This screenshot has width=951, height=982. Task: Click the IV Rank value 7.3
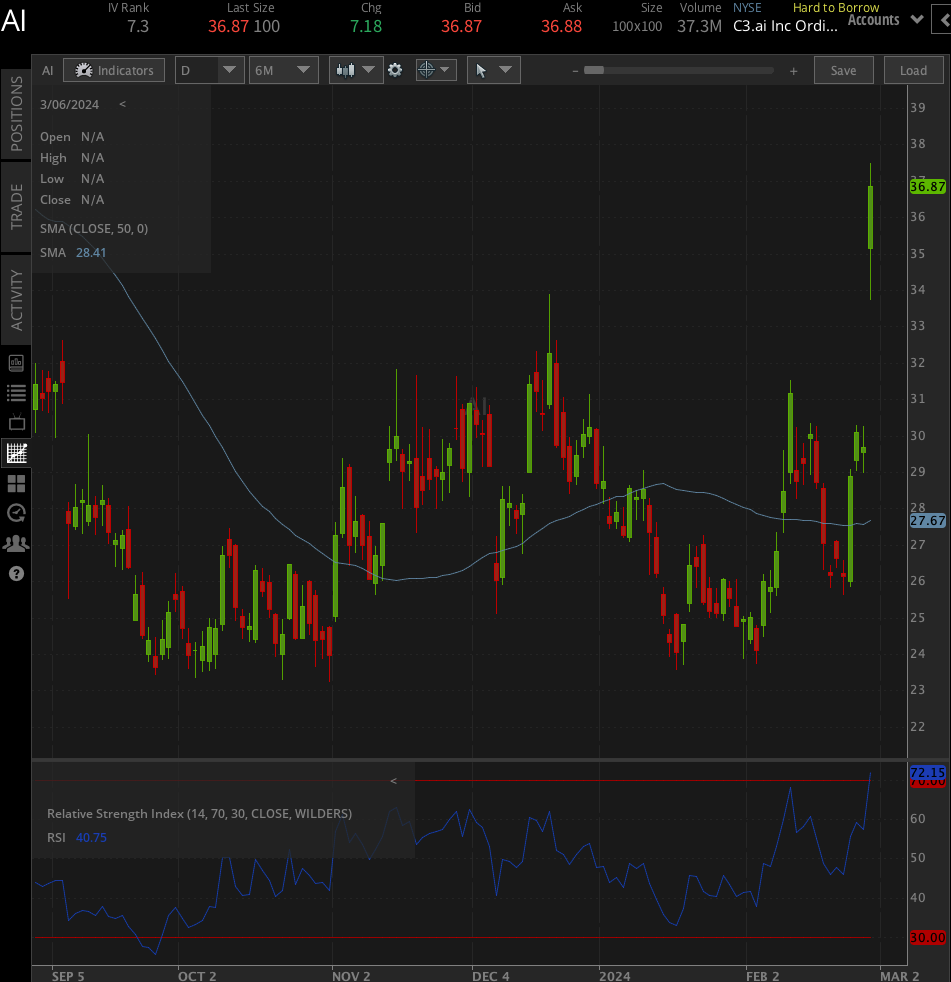pos(138,26)
